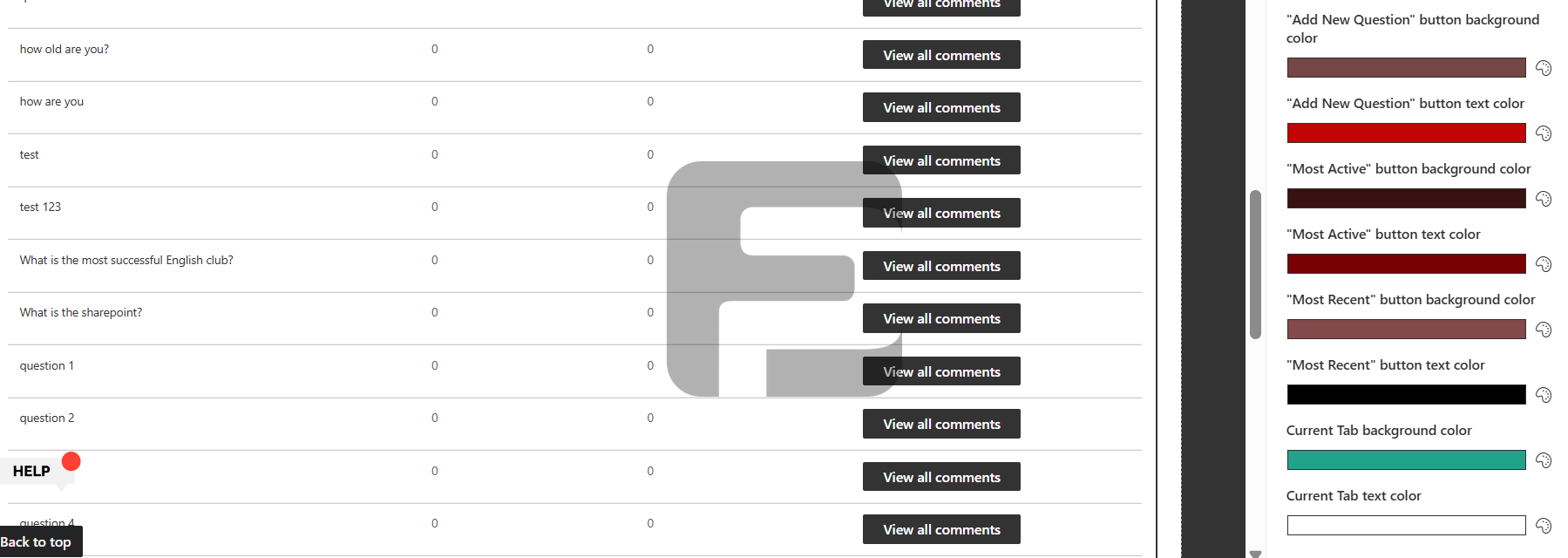
Task: Open color palette for Current Tab background
Action: pos(1544,459)
